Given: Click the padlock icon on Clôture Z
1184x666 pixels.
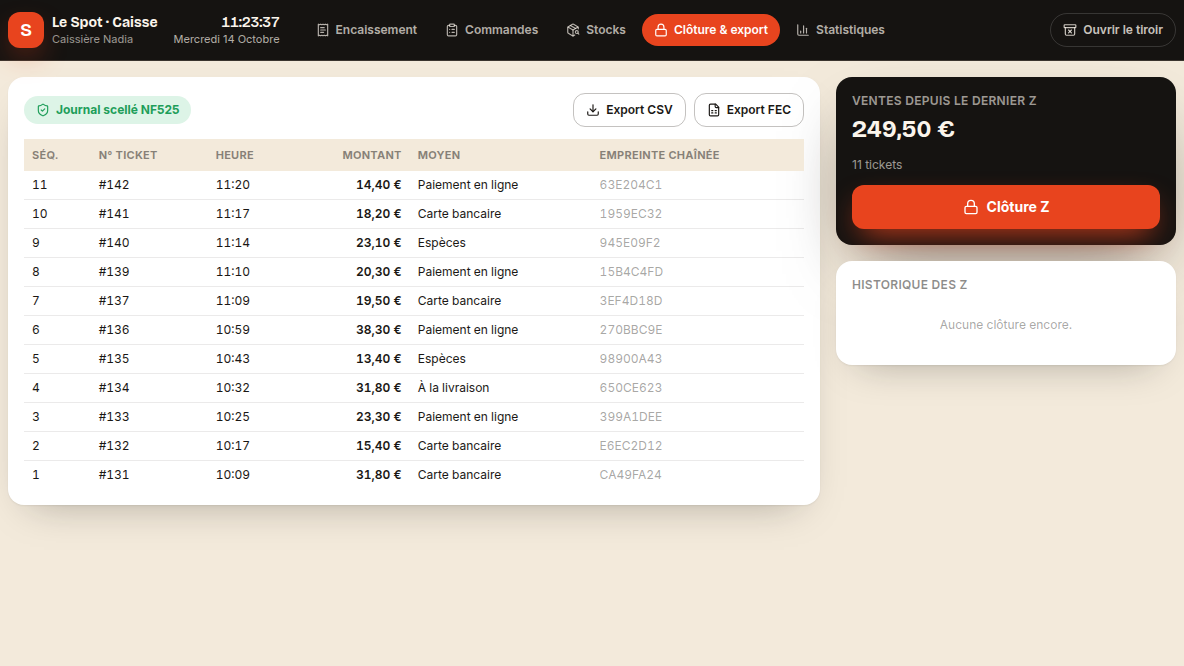Looking at the screenshot, I should (x=971, y=207).
